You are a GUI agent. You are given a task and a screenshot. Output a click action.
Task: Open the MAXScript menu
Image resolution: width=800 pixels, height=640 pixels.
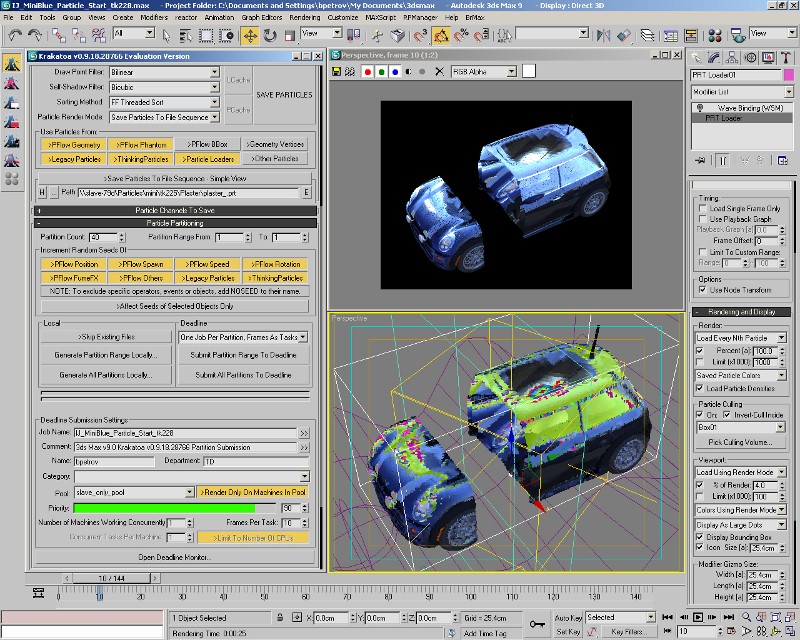click(x=381, y=17)
